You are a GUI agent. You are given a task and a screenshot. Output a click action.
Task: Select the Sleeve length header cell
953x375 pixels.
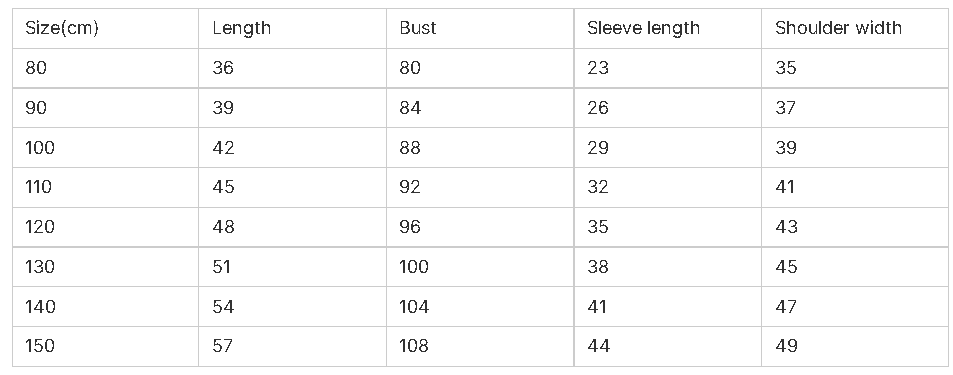[668, 29]
